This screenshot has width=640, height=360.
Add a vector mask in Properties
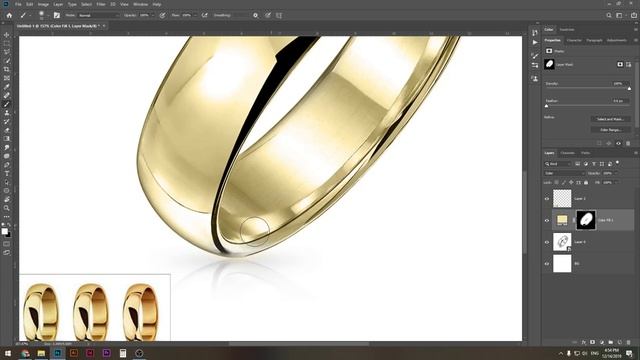coord(629,64)
